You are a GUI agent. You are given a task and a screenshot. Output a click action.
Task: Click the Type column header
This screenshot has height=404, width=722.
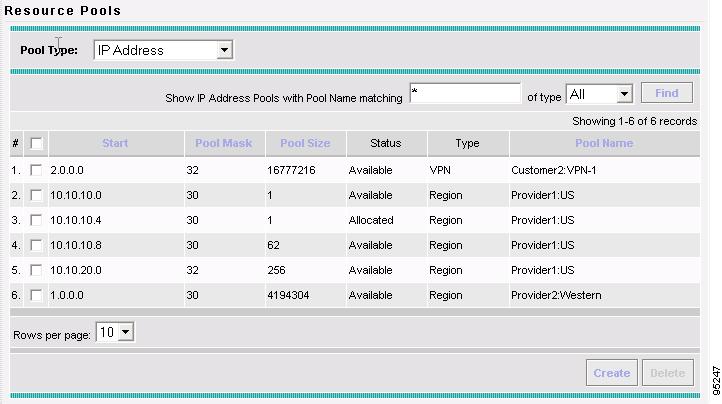click(x=467, y=143)
